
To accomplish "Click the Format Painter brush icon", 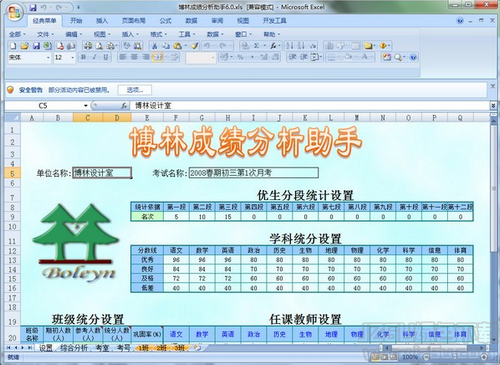I will pyautogui.click(x=195, y=46).
